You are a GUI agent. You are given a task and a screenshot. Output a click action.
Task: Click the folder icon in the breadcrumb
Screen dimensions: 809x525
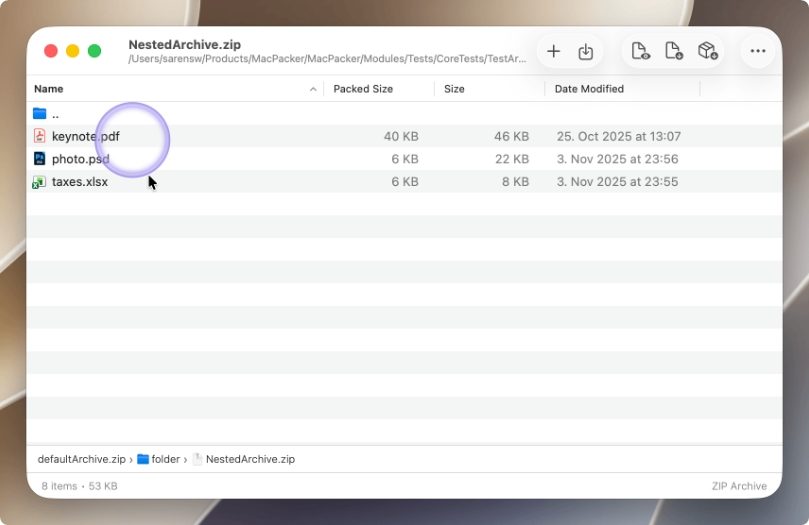[x=143, y=459]
